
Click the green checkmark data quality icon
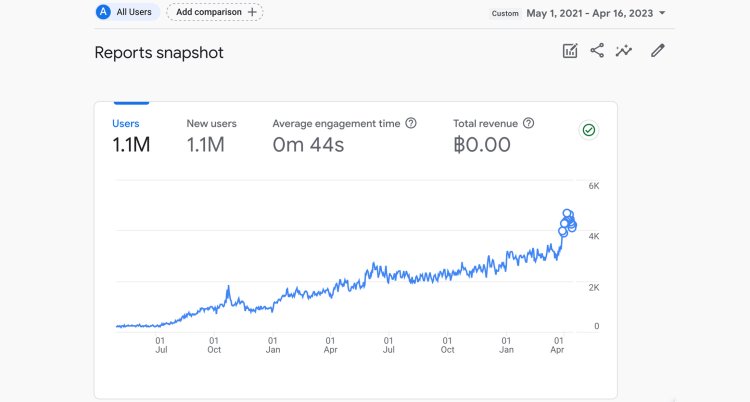tap(589, 130)
